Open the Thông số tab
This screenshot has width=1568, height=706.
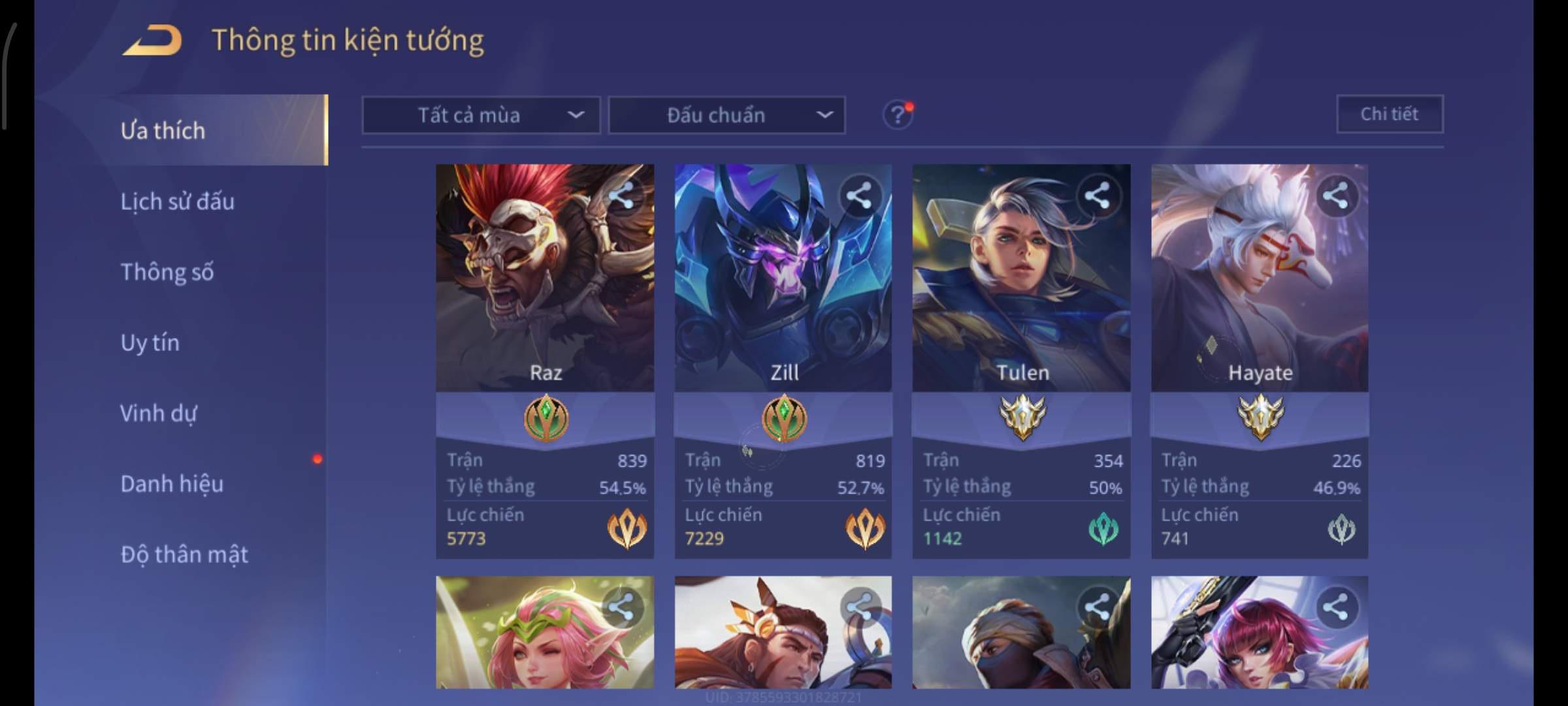[x=167, y=272]
